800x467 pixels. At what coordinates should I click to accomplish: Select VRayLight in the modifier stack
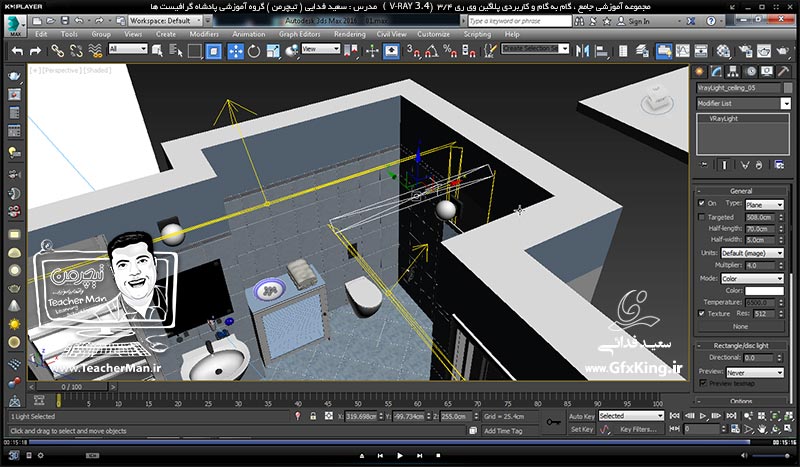pyautogui.click(x=723, y=118)
